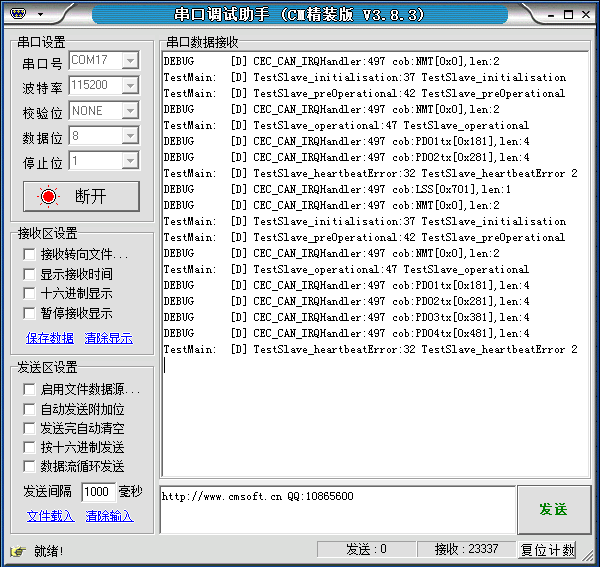Click the first TestSlave_operational:47 log line
The image size is (600, 567).
point(346,125)
